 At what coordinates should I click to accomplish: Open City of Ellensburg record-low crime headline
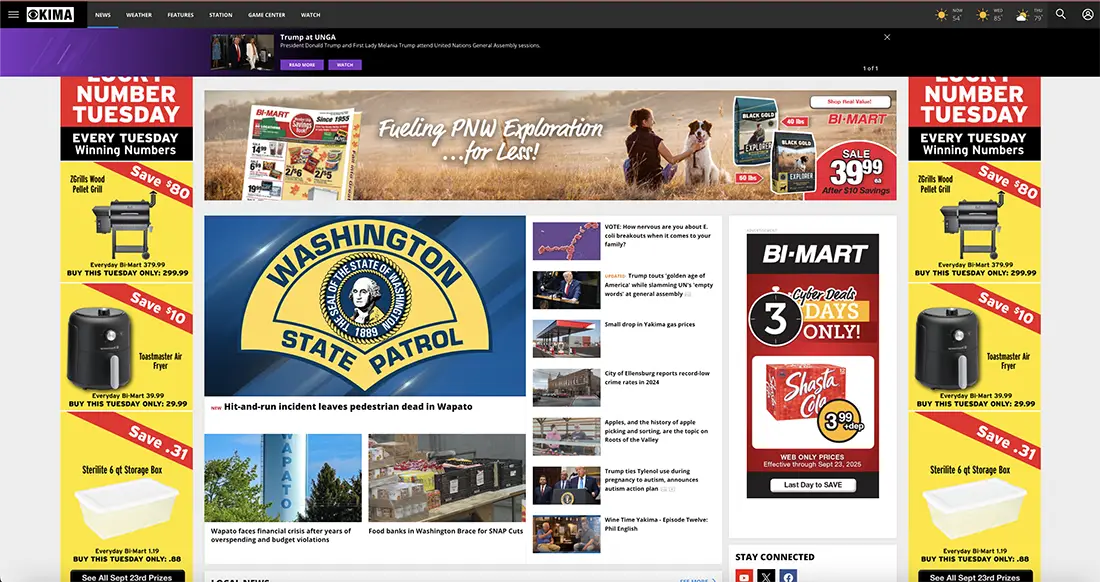tap(657, 378)
